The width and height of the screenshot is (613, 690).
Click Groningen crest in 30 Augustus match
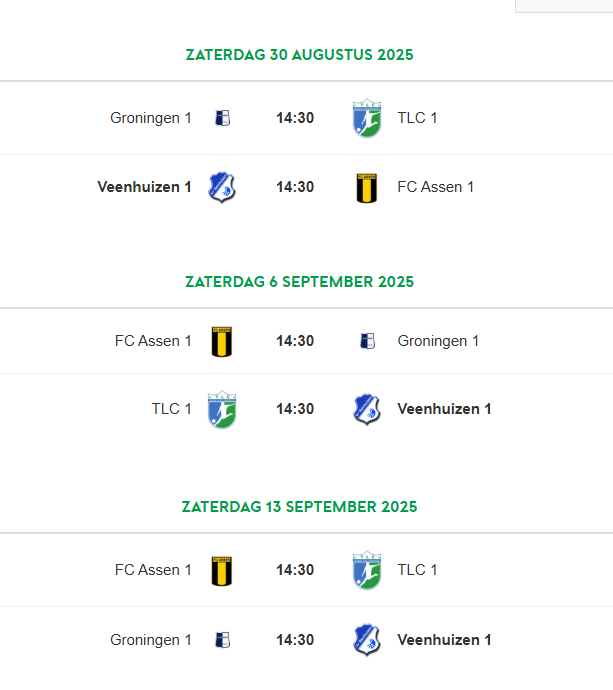[223, 118]
